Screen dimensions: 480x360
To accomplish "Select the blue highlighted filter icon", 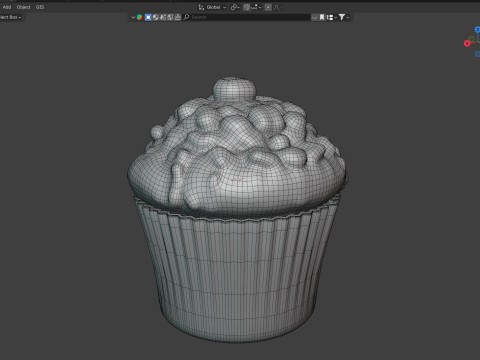I will coord(148,17).
